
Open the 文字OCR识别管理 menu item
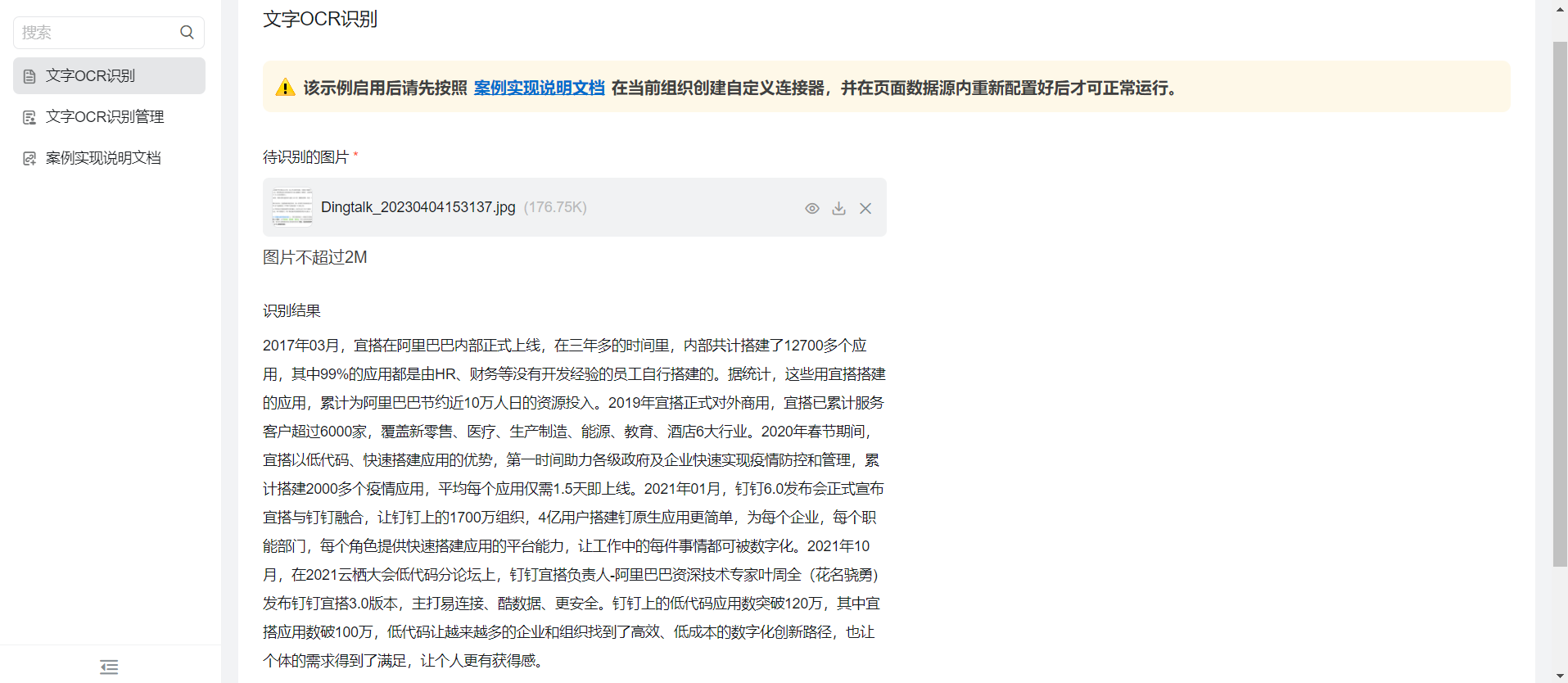coord(109,116)
